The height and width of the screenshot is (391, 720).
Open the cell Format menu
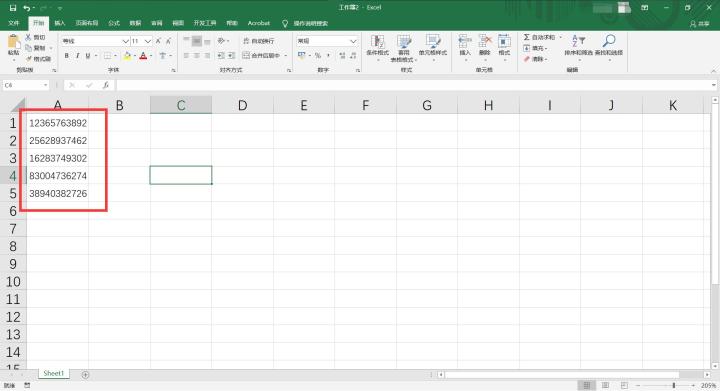[x=504, y=47]
